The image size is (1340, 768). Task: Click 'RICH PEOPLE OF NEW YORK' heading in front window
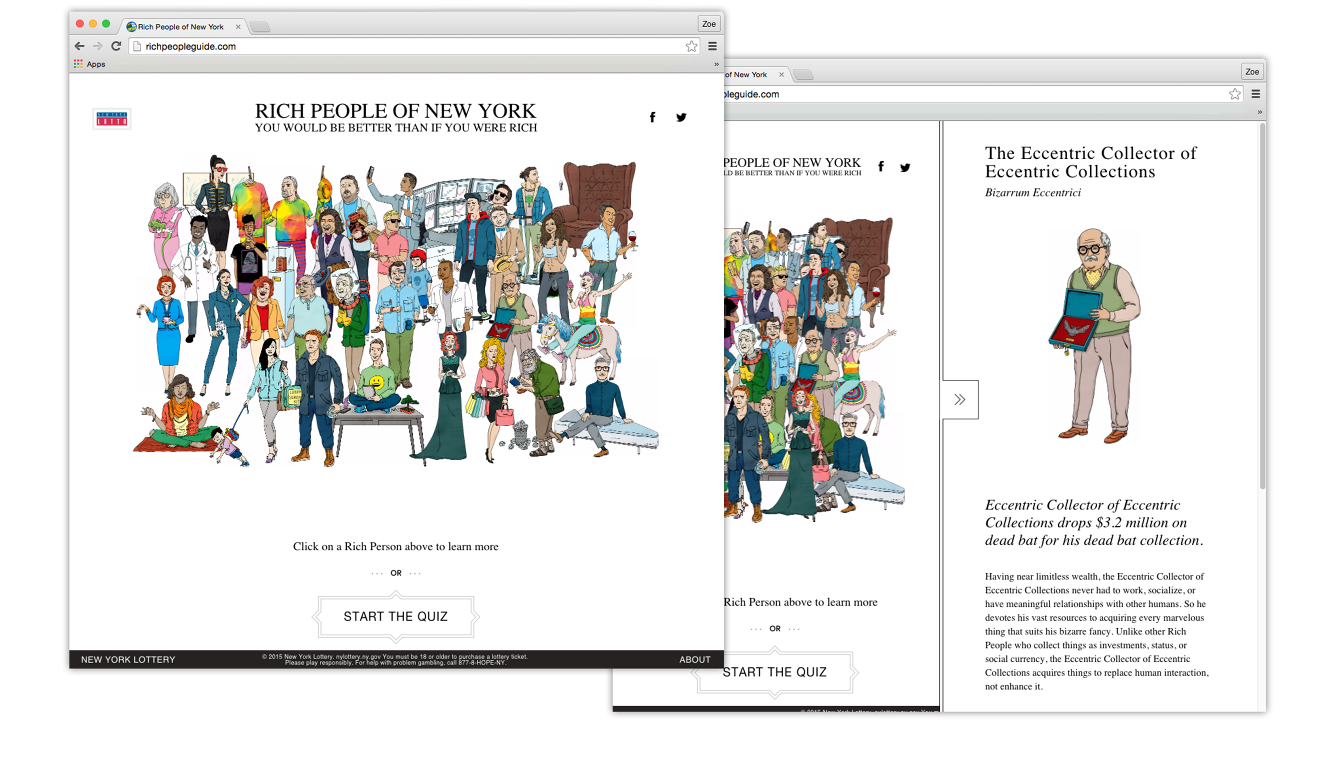click(396, 111)
